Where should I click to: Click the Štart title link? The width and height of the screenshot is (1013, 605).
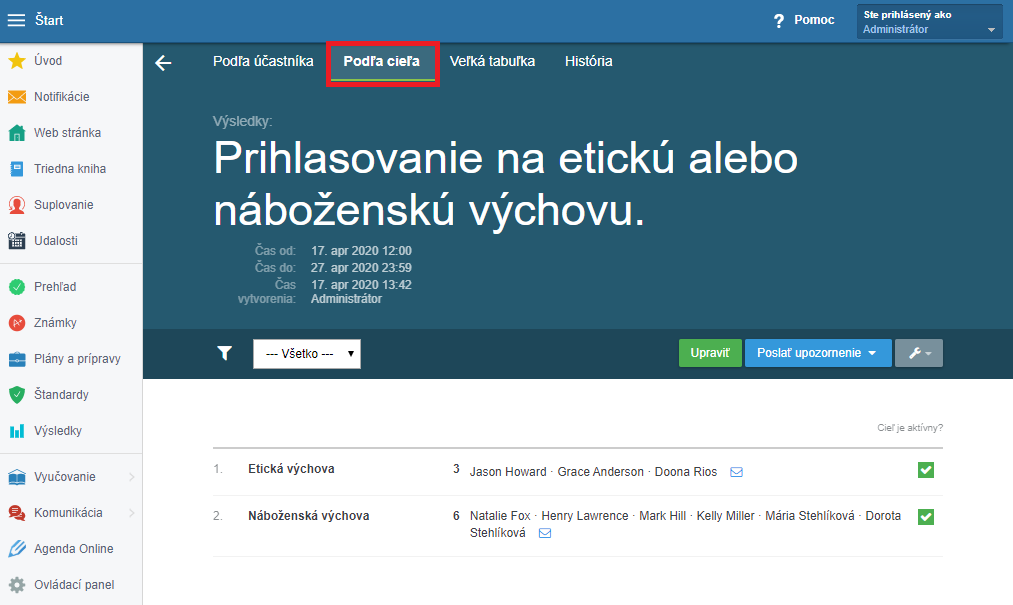click(x=49, y=20)
